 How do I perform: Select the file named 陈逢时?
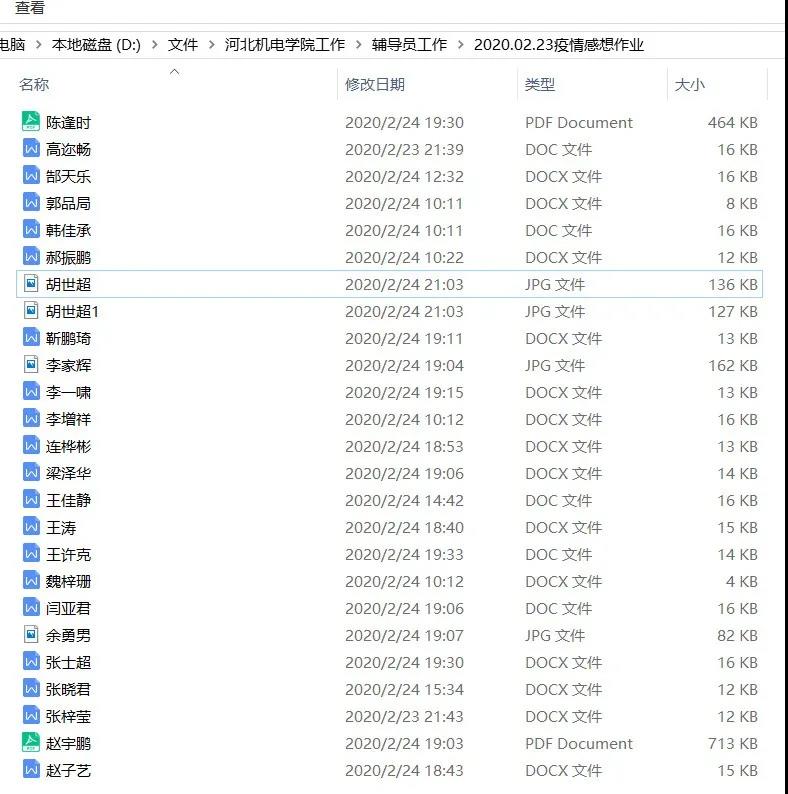point(68,123)
